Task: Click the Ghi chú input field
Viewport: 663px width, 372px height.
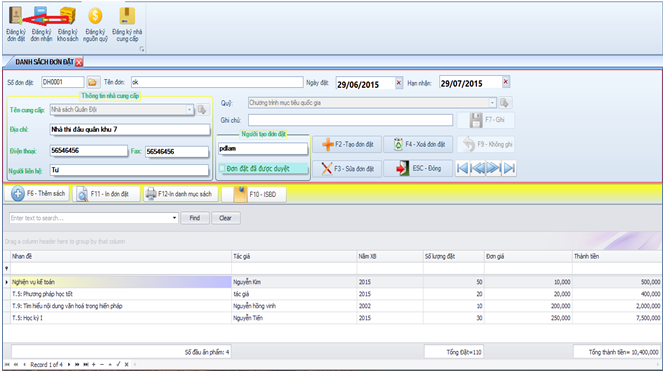Action: pos(351,120)
